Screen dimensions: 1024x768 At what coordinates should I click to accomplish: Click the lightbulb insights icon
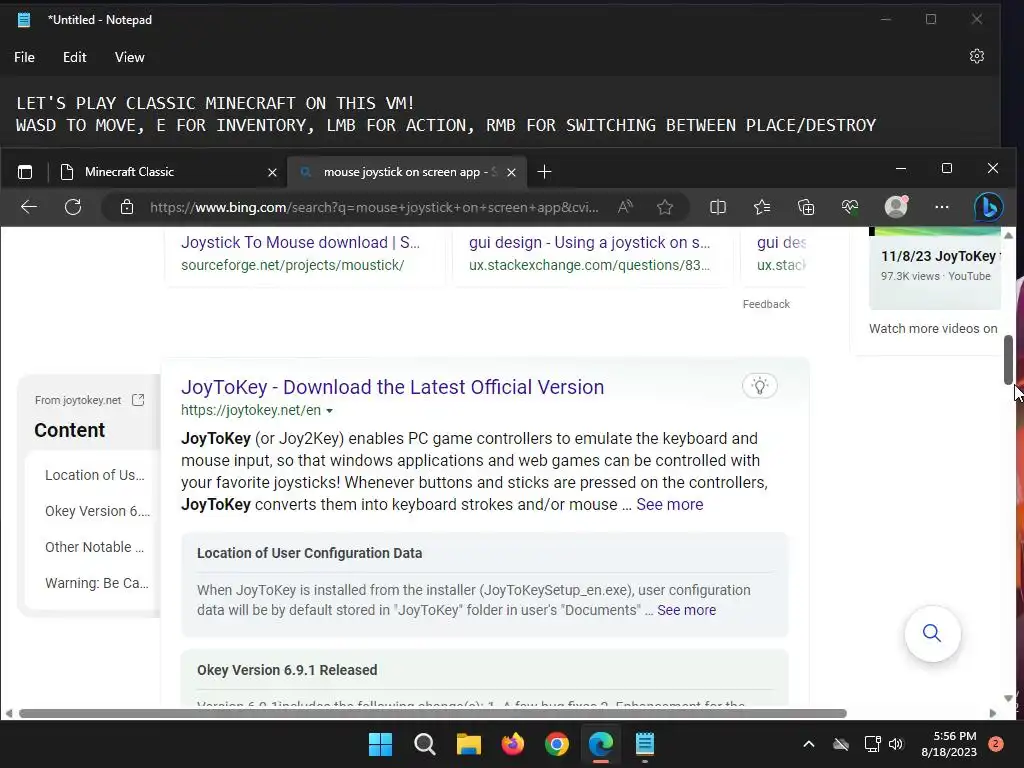(760, 385)
